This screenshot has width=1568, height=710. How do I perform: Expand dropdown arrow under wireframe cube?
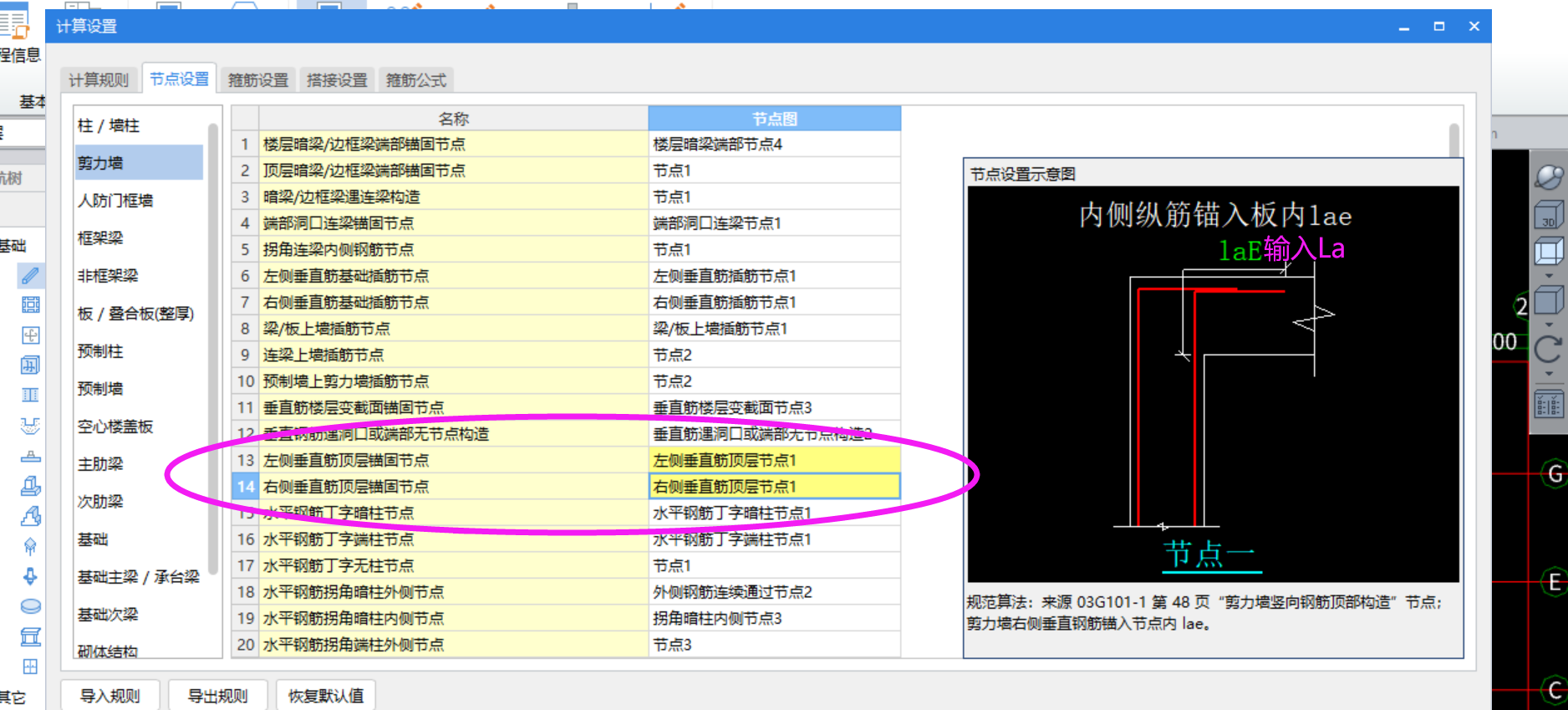[1549, 275]
